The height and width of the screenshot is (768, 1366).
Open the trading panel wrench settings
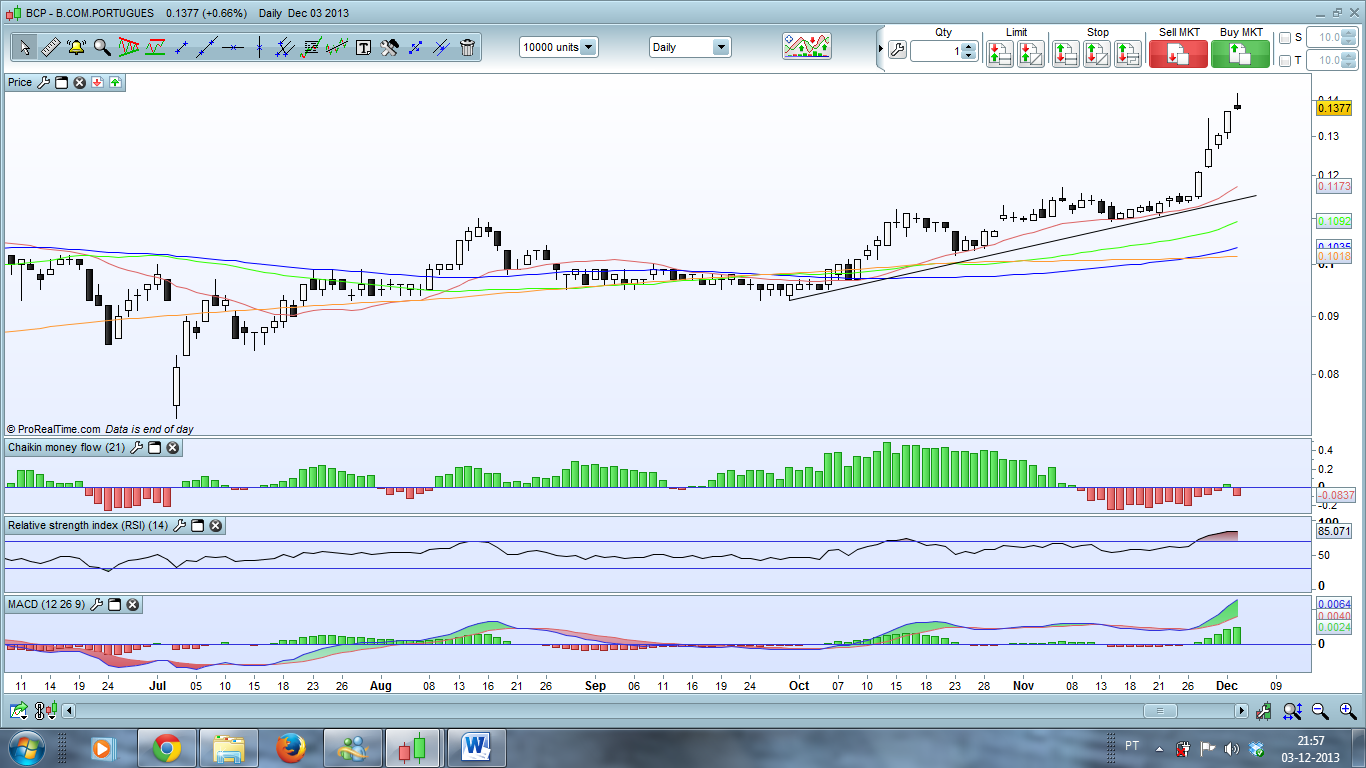click(897, 50)
